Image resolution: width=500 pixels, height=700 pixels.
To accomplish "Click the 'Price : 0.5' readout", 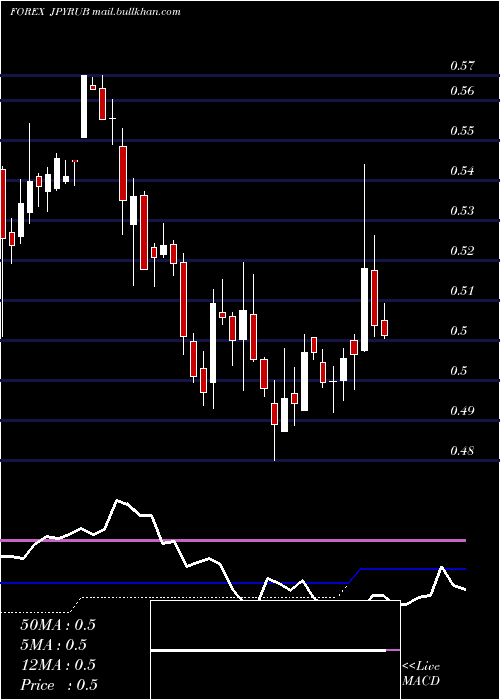I will pyautogui.click(x=59, y=685).
